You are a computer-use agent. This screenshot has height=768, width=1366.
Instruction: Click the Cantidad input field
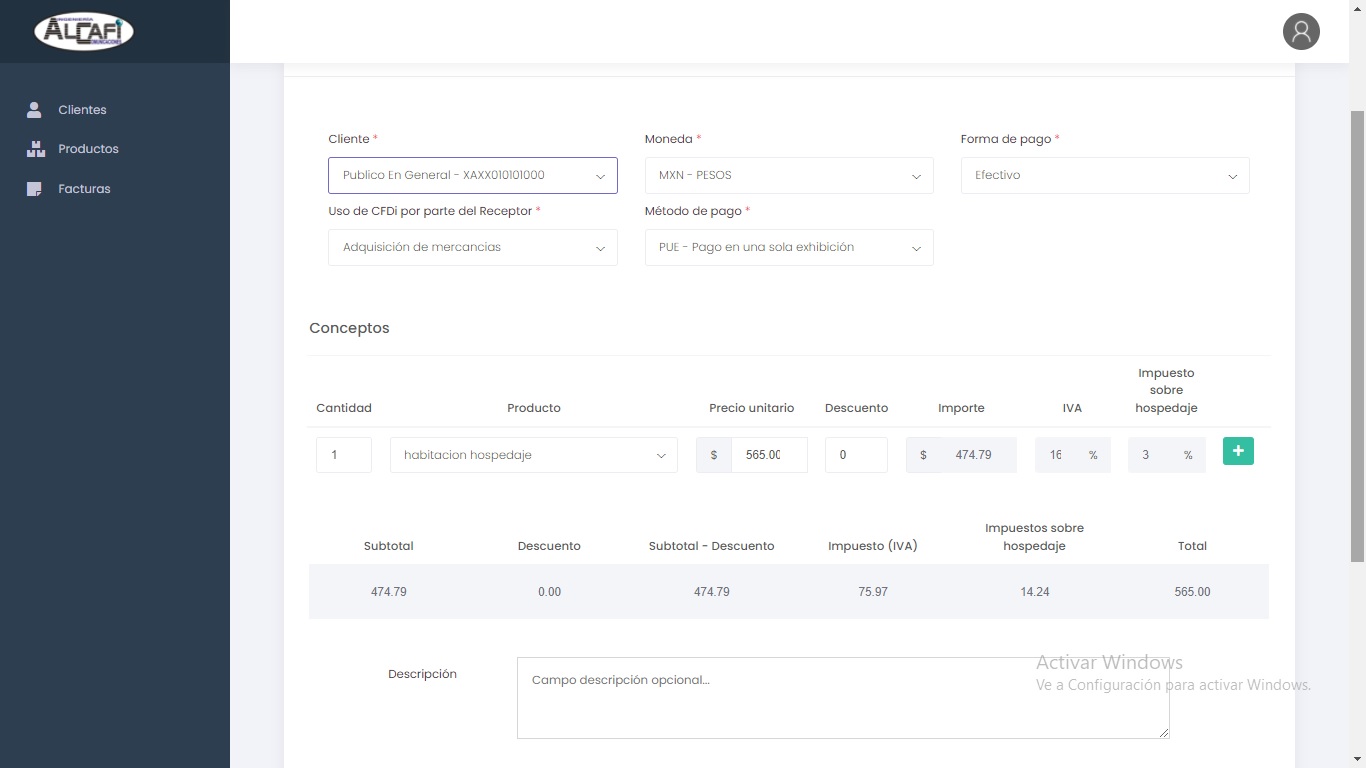tap(343, 455)
